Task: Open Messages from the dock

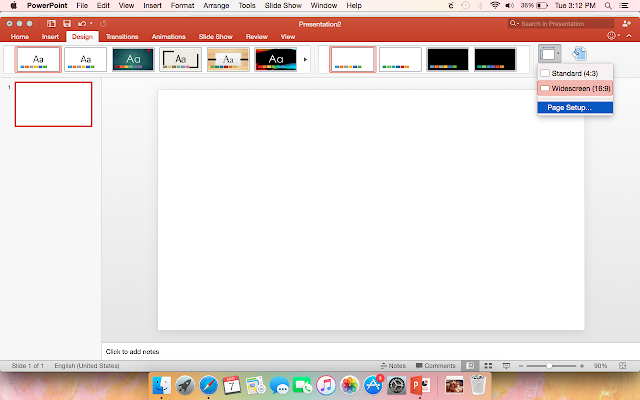Action: coord(279,385)
